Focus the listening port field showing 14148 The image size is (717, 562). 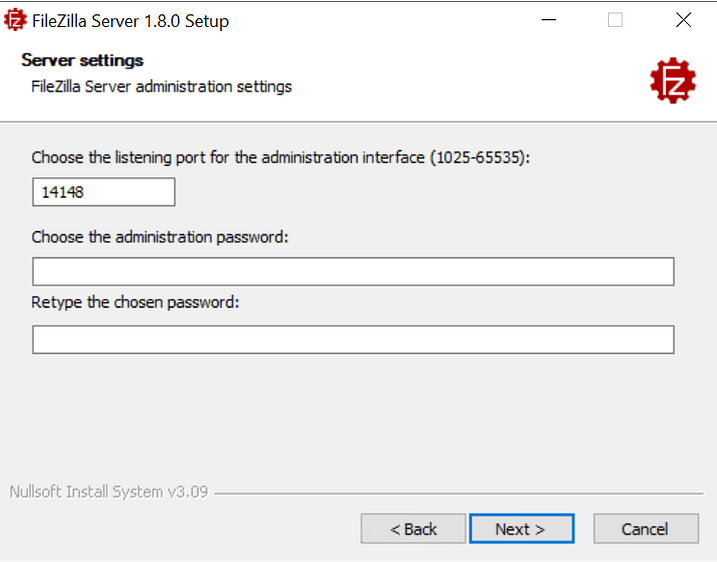tap(104, 192)
